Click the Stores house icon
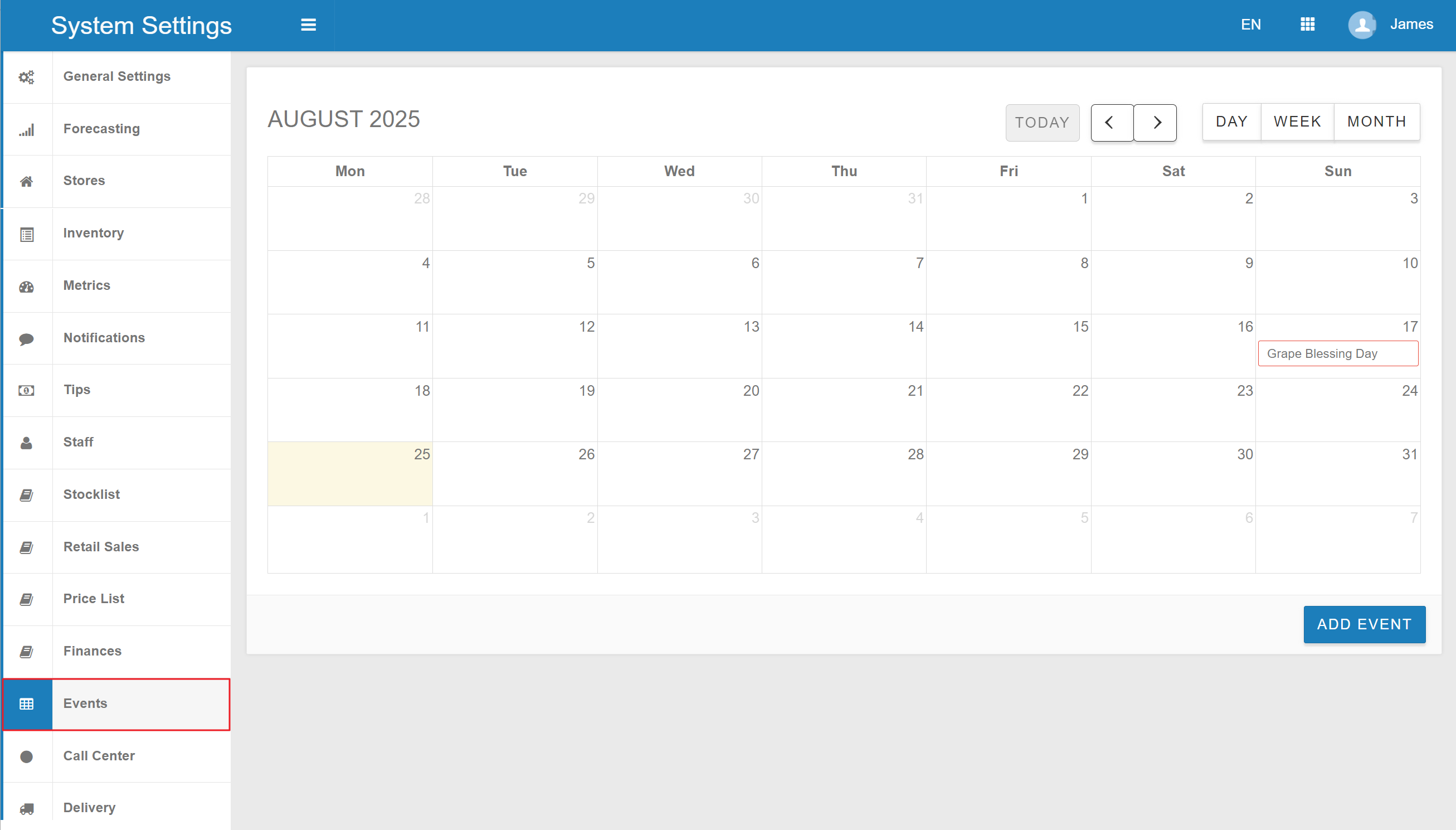Image resolution: width=1456 pixels, height=830 pixels. pos(27,181)
